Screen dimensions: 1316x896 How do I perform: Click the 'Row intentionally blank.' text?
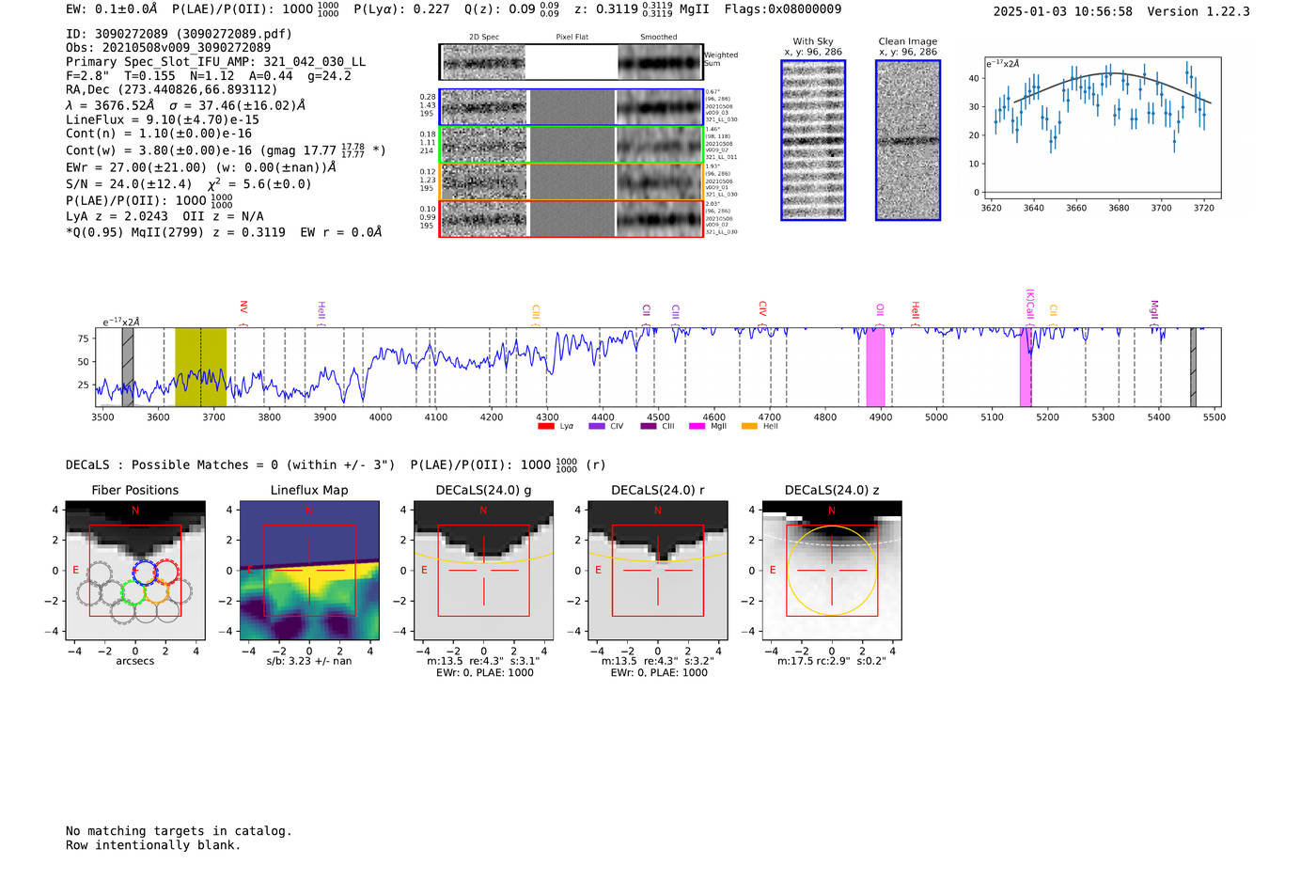153,845
